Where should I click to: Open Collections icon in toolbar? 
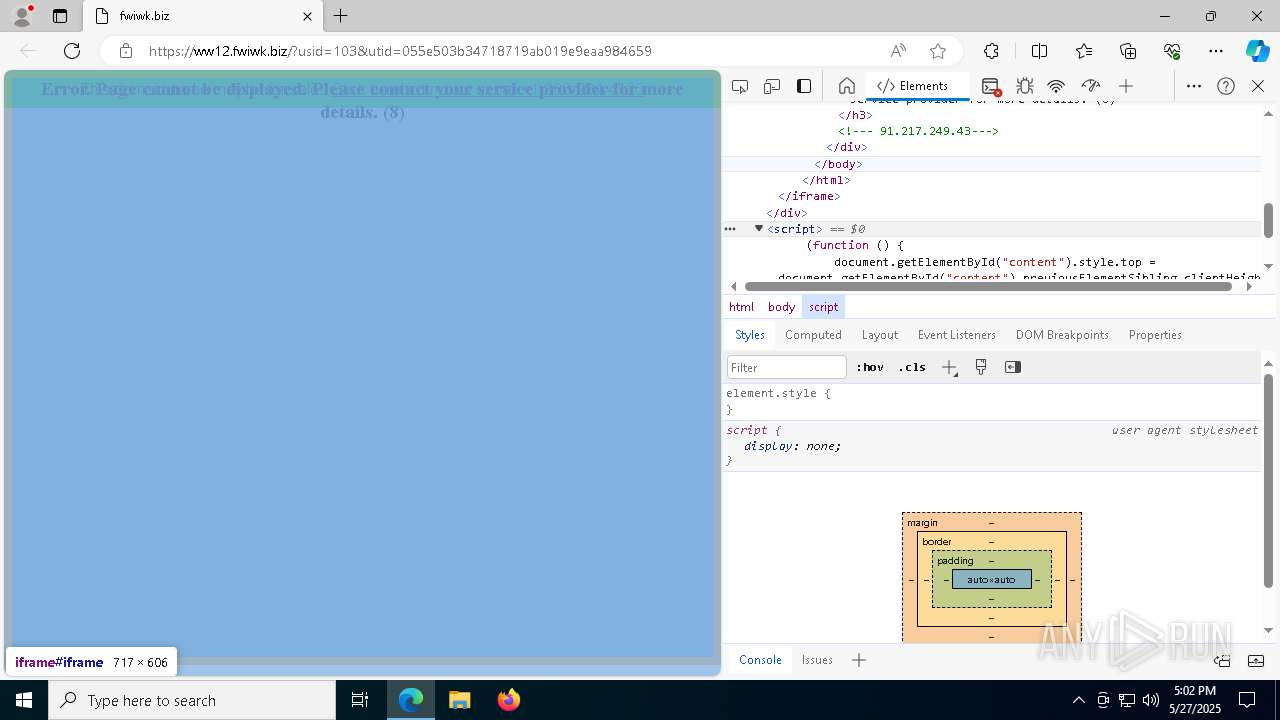pos(1128,51)
